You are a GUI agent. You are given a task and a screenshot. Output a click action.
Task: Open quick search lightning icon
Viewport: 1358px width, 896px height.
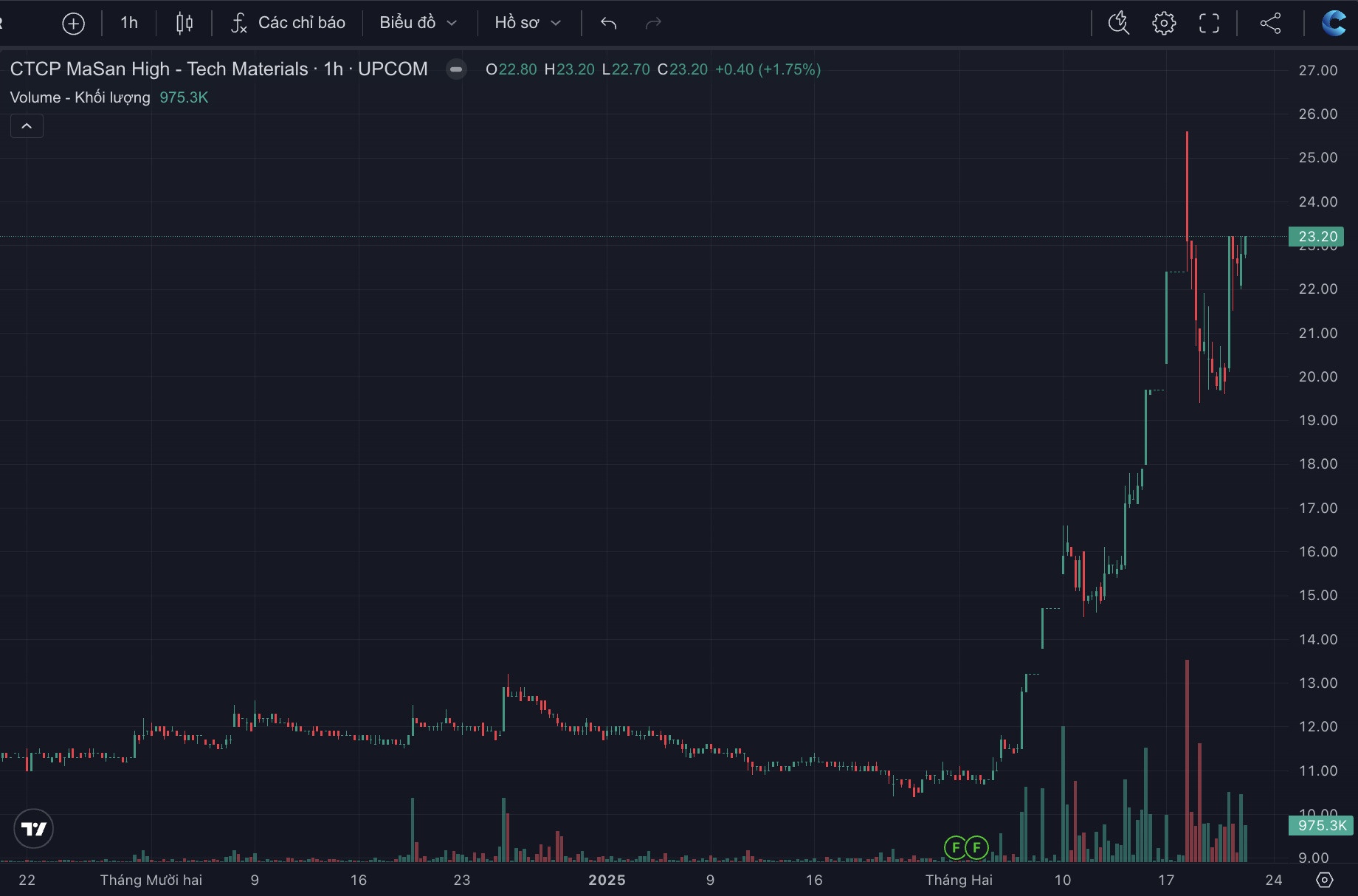pyautogui.click(x=1119, y=23)
